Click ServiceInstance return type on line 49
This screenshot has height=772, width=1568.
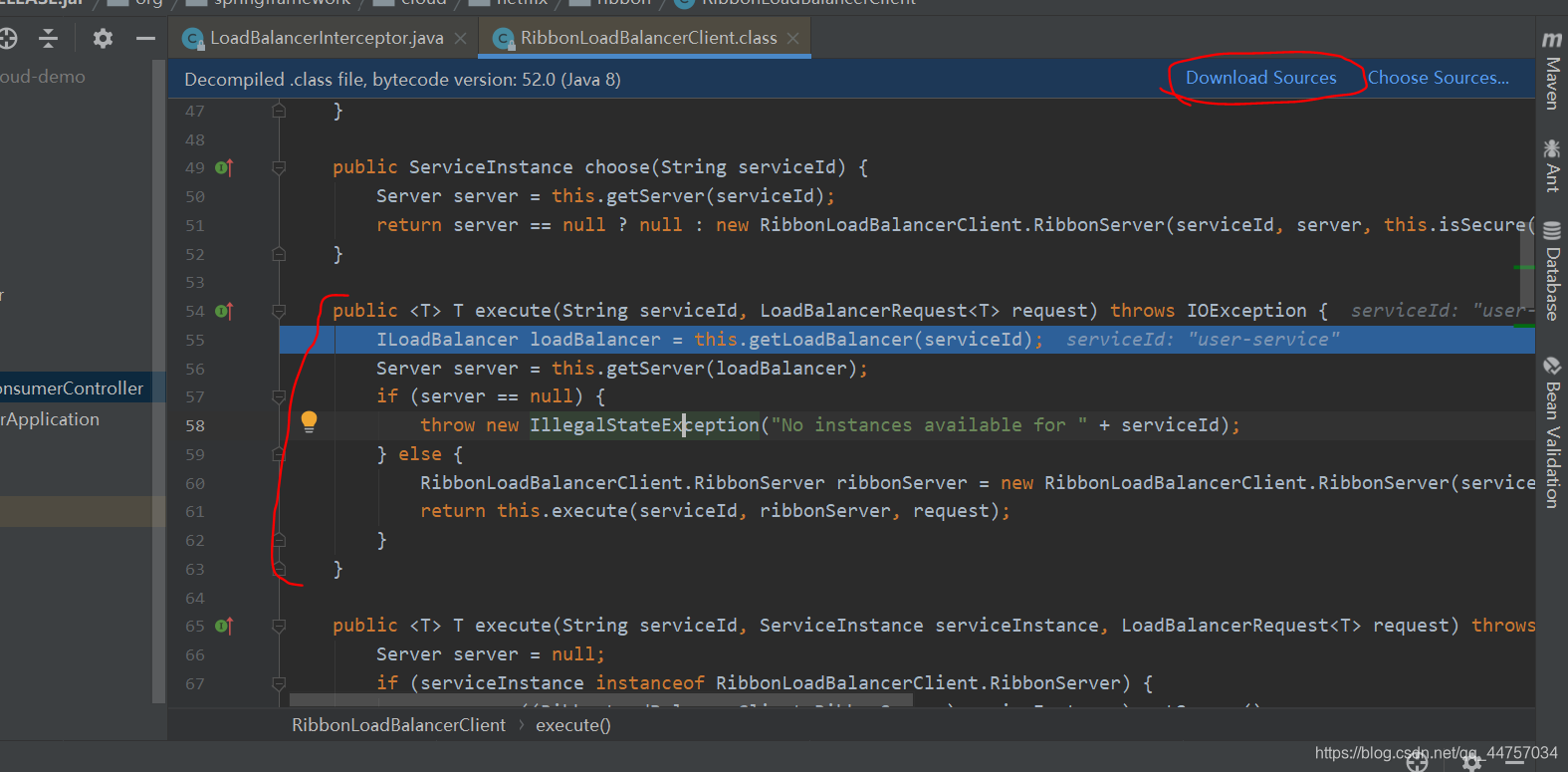pos(491,167)
